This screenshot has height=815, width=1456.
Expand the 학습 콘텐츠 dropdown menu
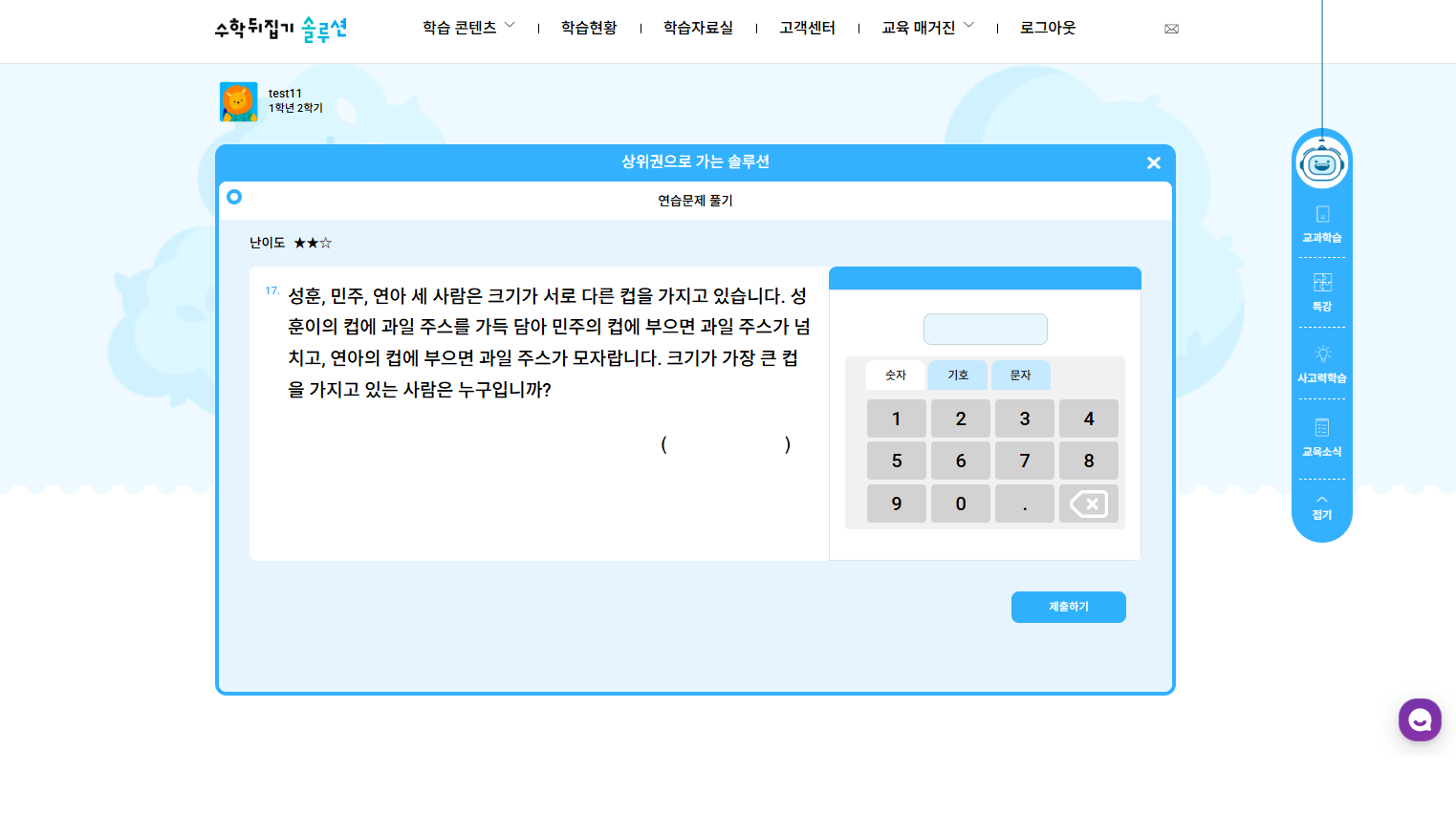[468, 28]
